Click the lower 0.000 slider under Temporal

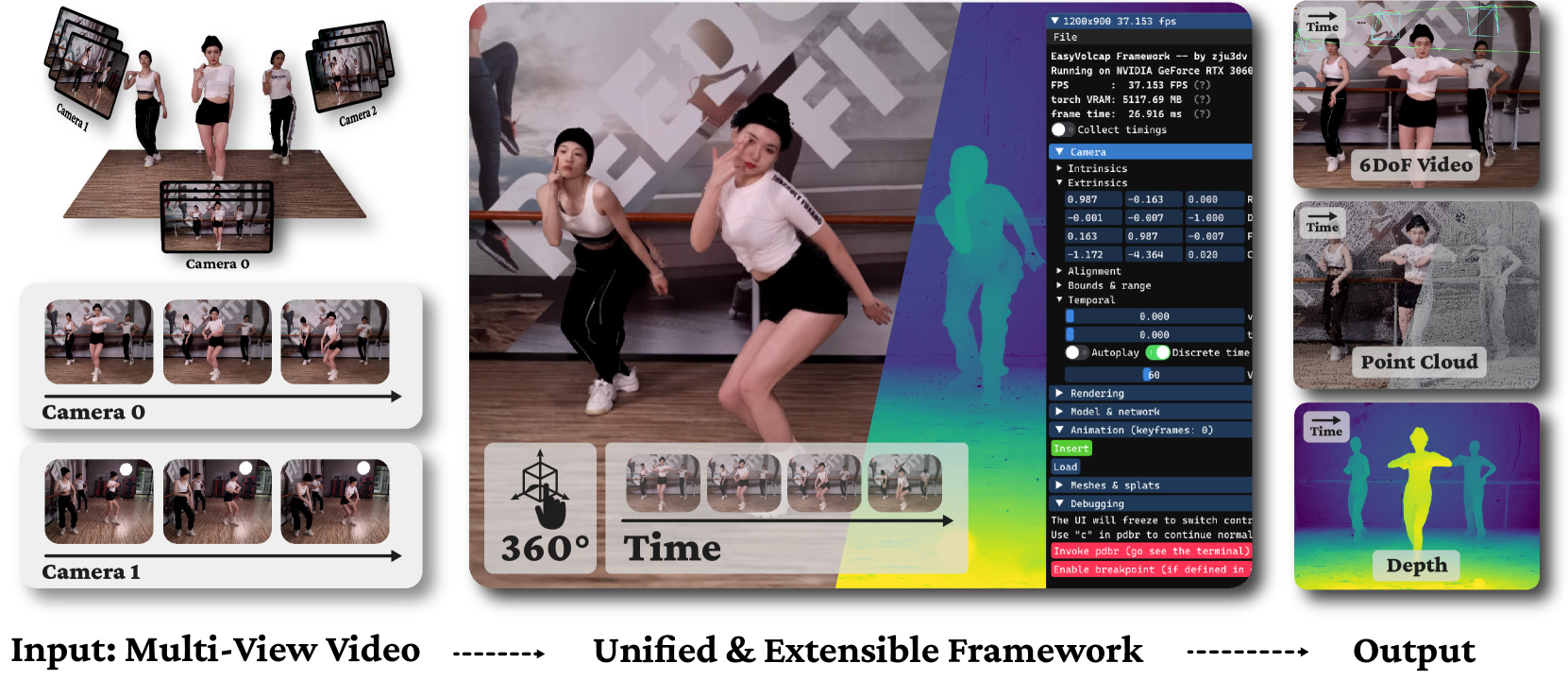tap(1154, 334)
